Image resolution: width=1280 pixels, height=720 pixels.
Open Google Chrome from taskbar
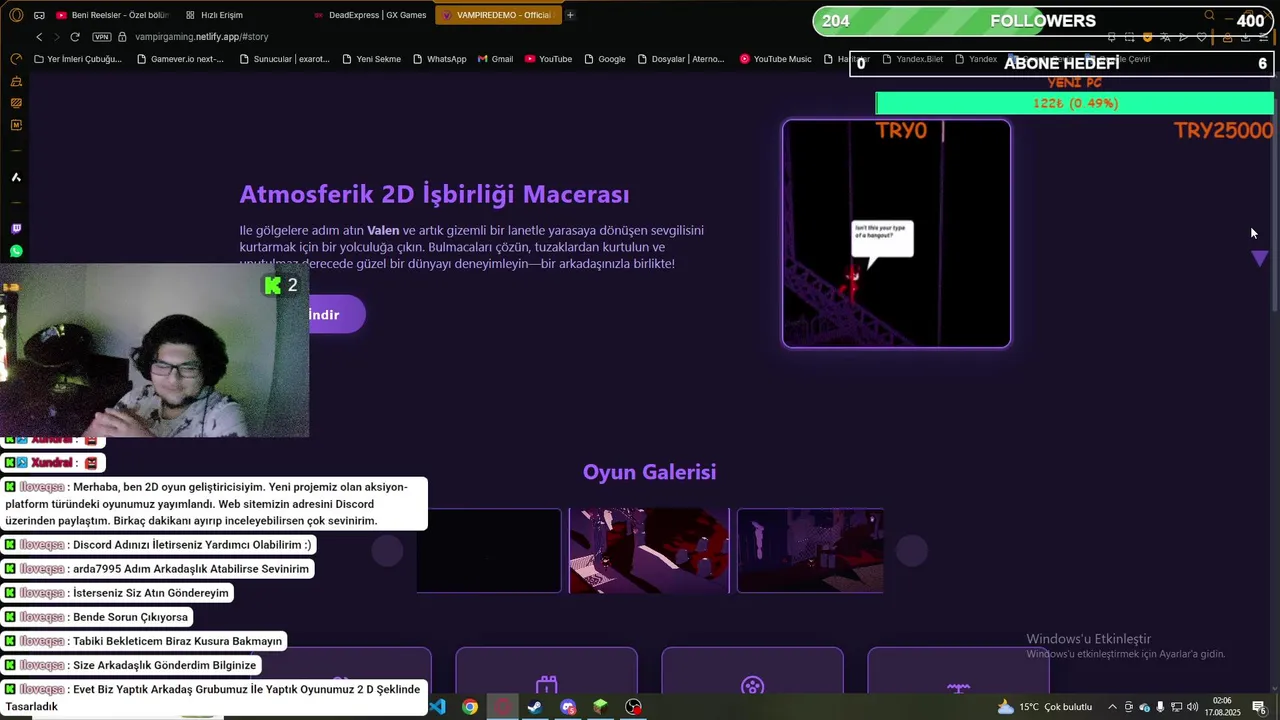[x=470, y=707]
